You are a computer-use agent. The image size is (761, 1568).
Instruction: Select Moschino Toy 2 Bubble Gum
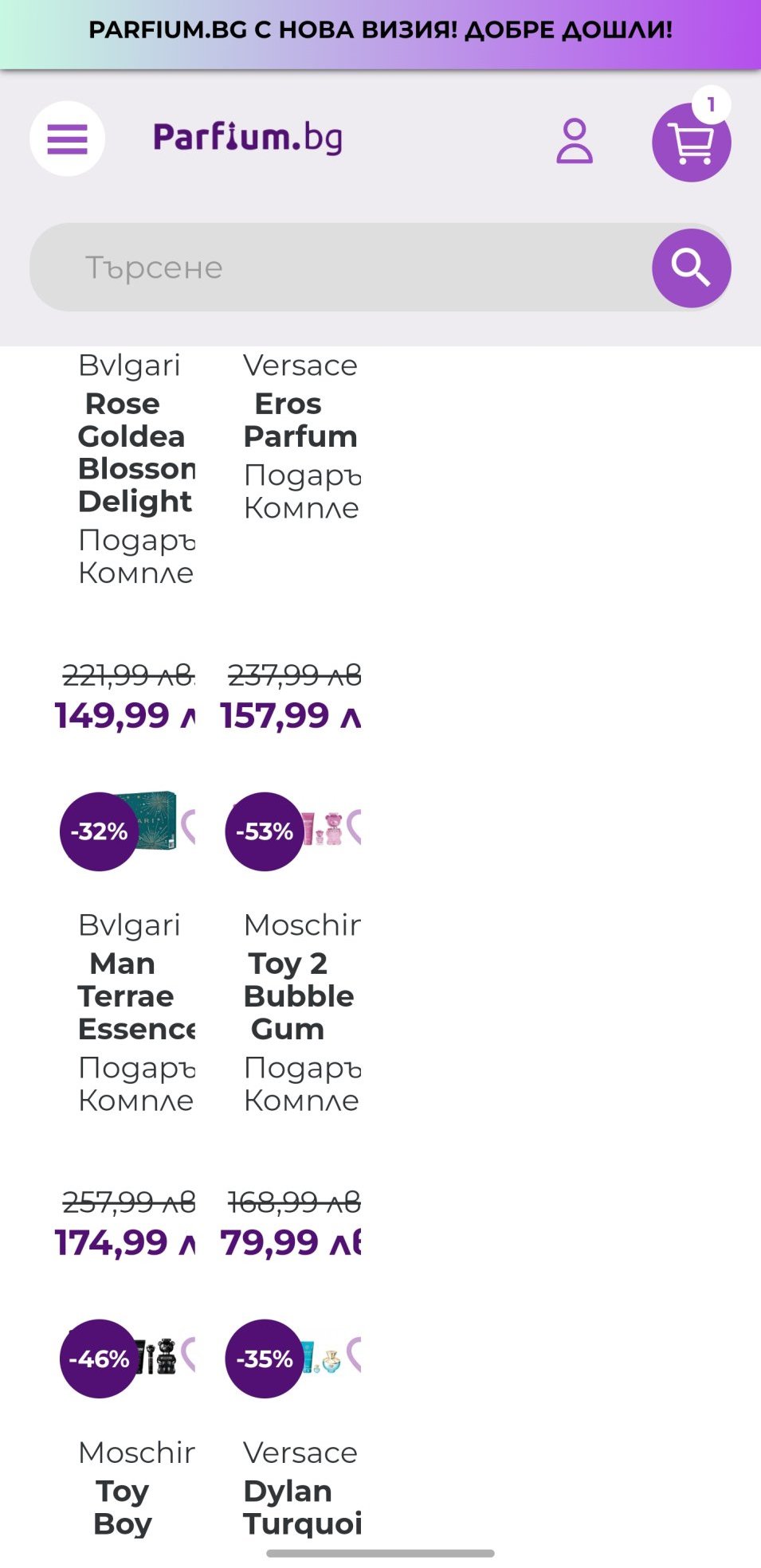[x=300, y=996]
